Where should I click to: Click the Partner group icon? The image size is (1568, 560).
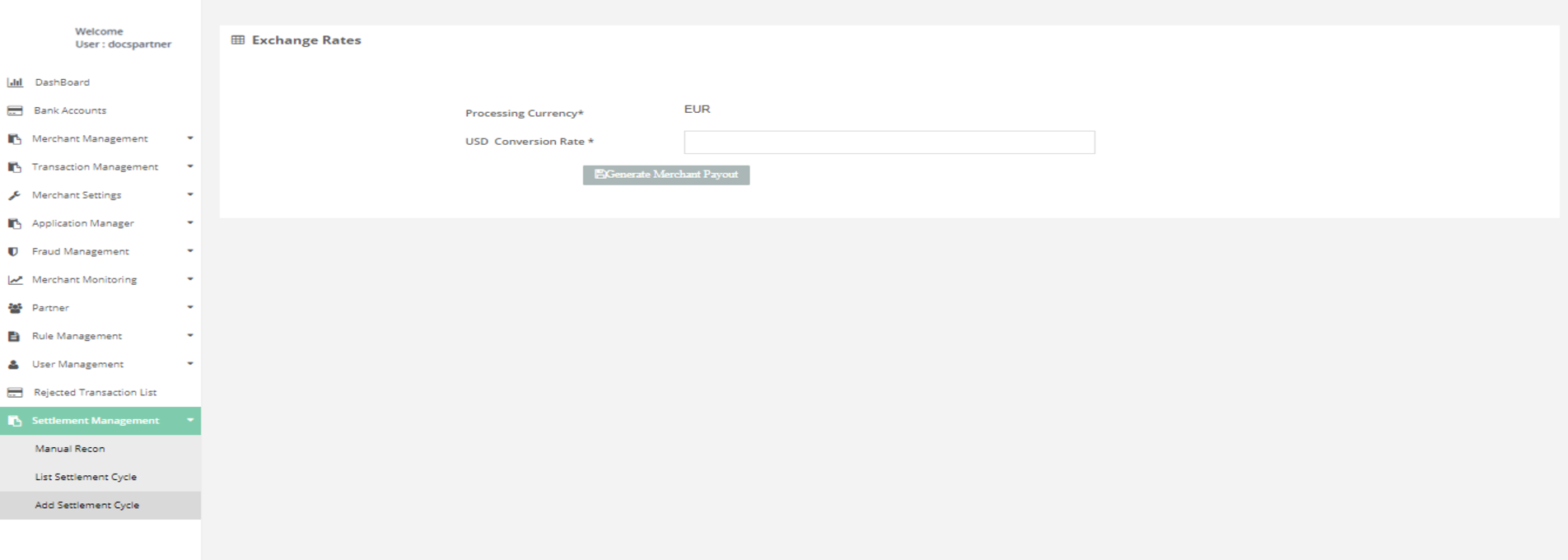pyautogui.click(x=14, y=308)
